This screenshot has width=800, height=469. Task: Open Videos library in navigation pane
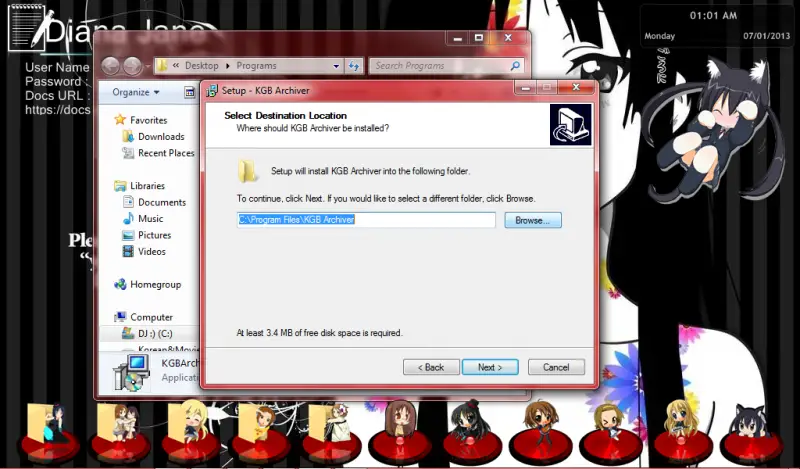(152, 252)
